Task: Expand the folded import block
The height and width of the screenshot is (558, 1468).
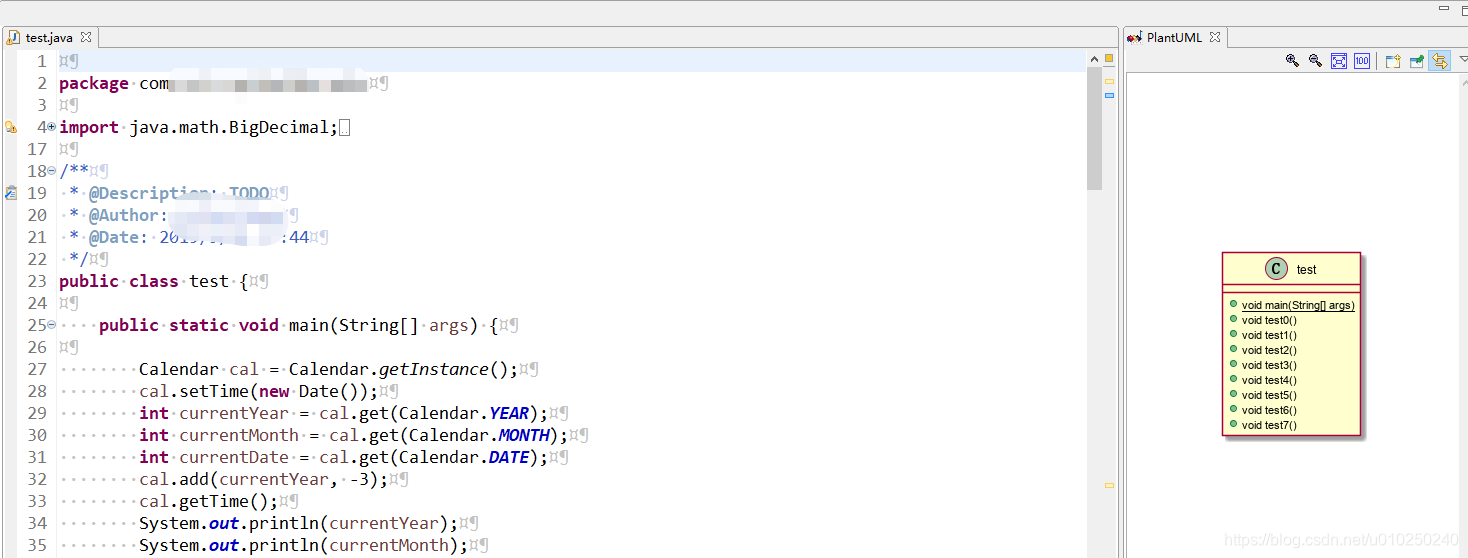Action: pos(52,127)
